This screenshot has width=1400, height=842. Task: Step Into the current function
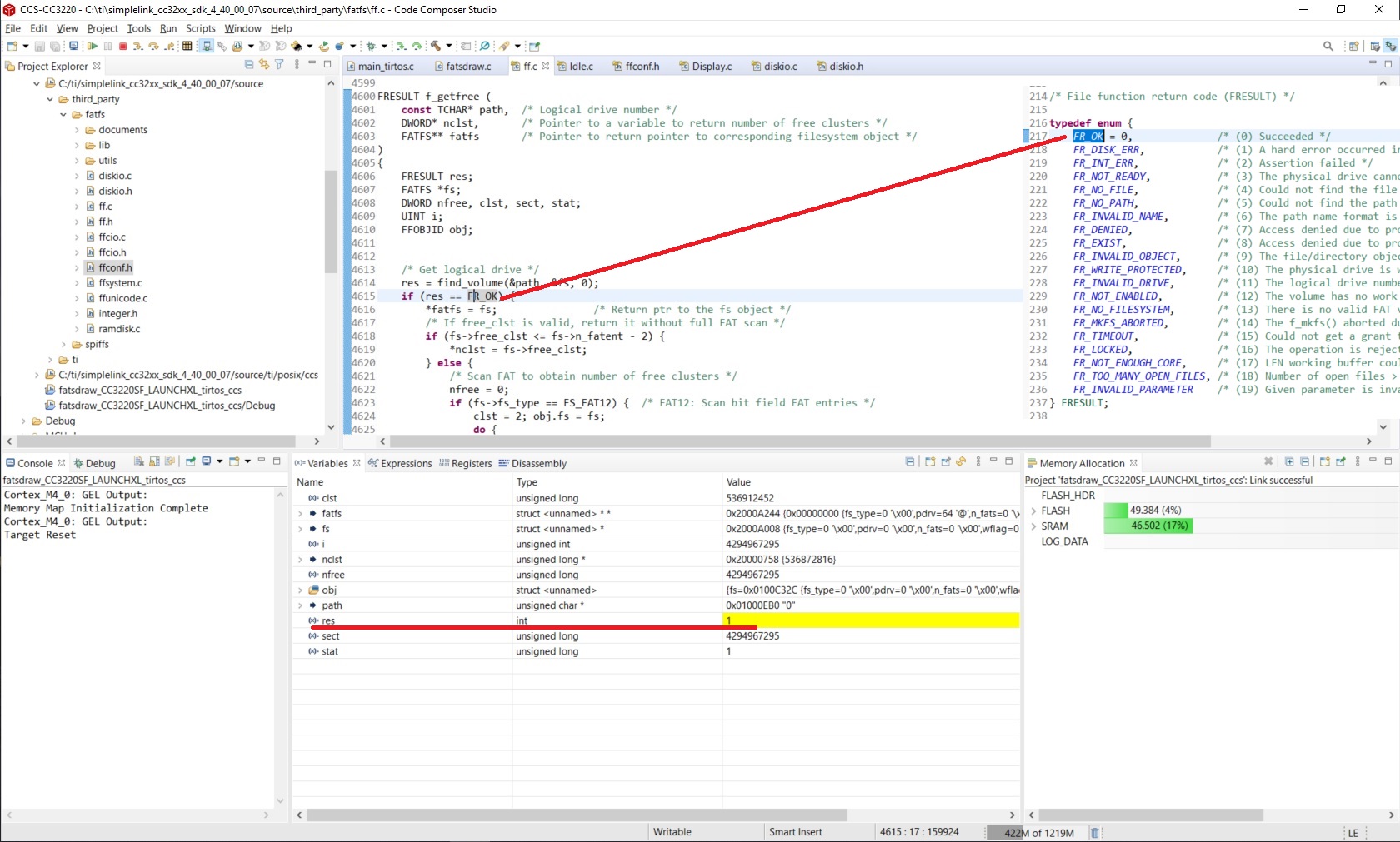(137, 47)
